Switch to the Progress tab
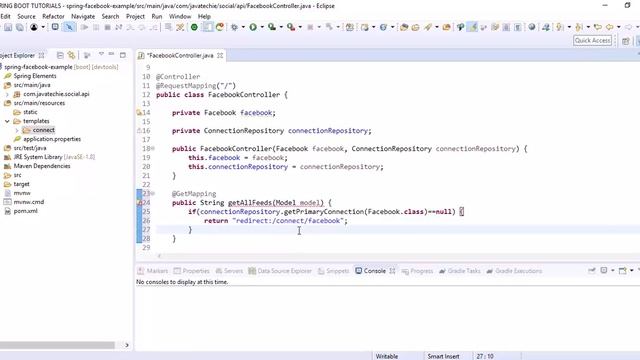 pos(417,271)
